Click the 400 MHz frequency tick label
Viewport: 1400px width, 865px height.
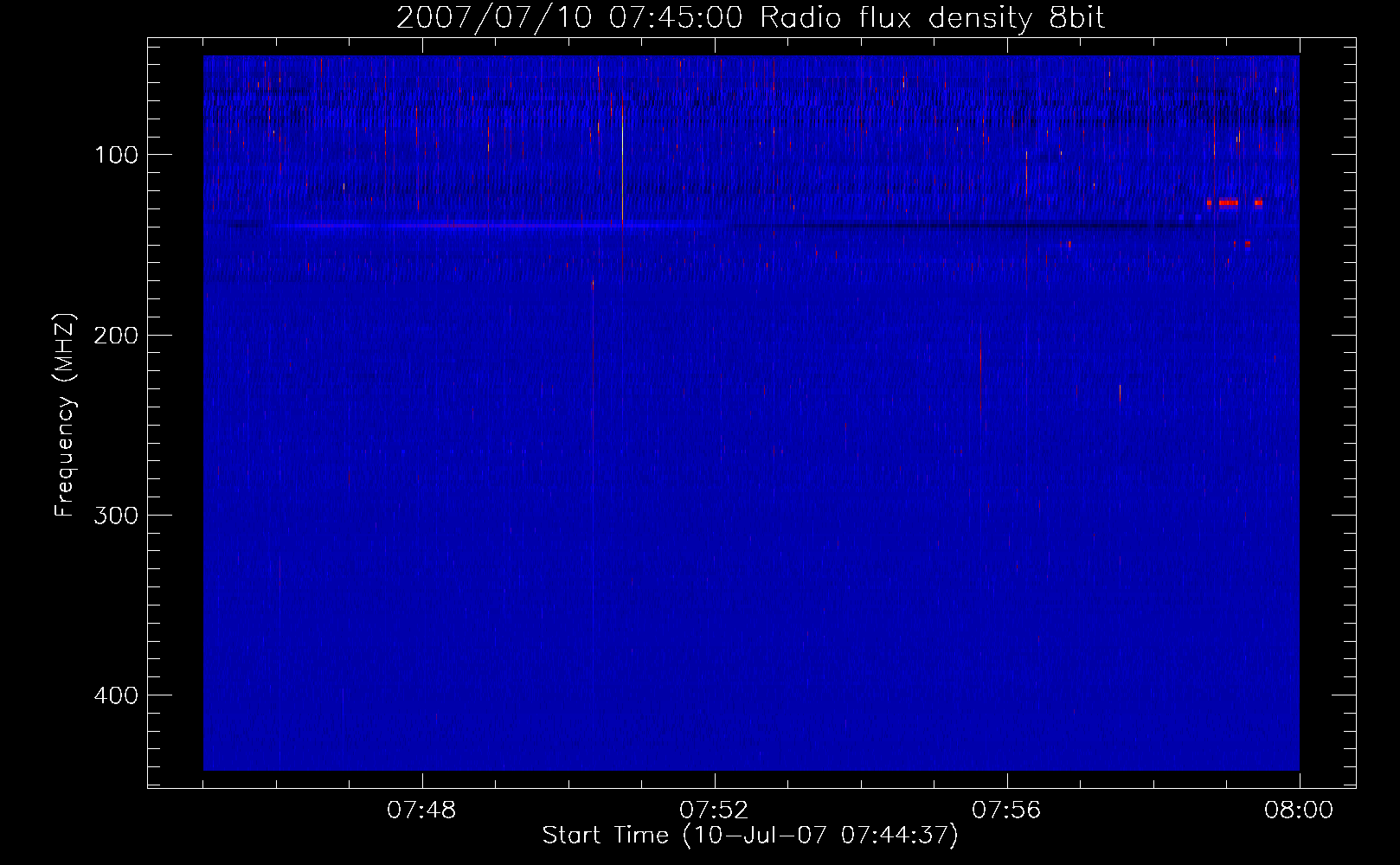click(x=116, y=695)
